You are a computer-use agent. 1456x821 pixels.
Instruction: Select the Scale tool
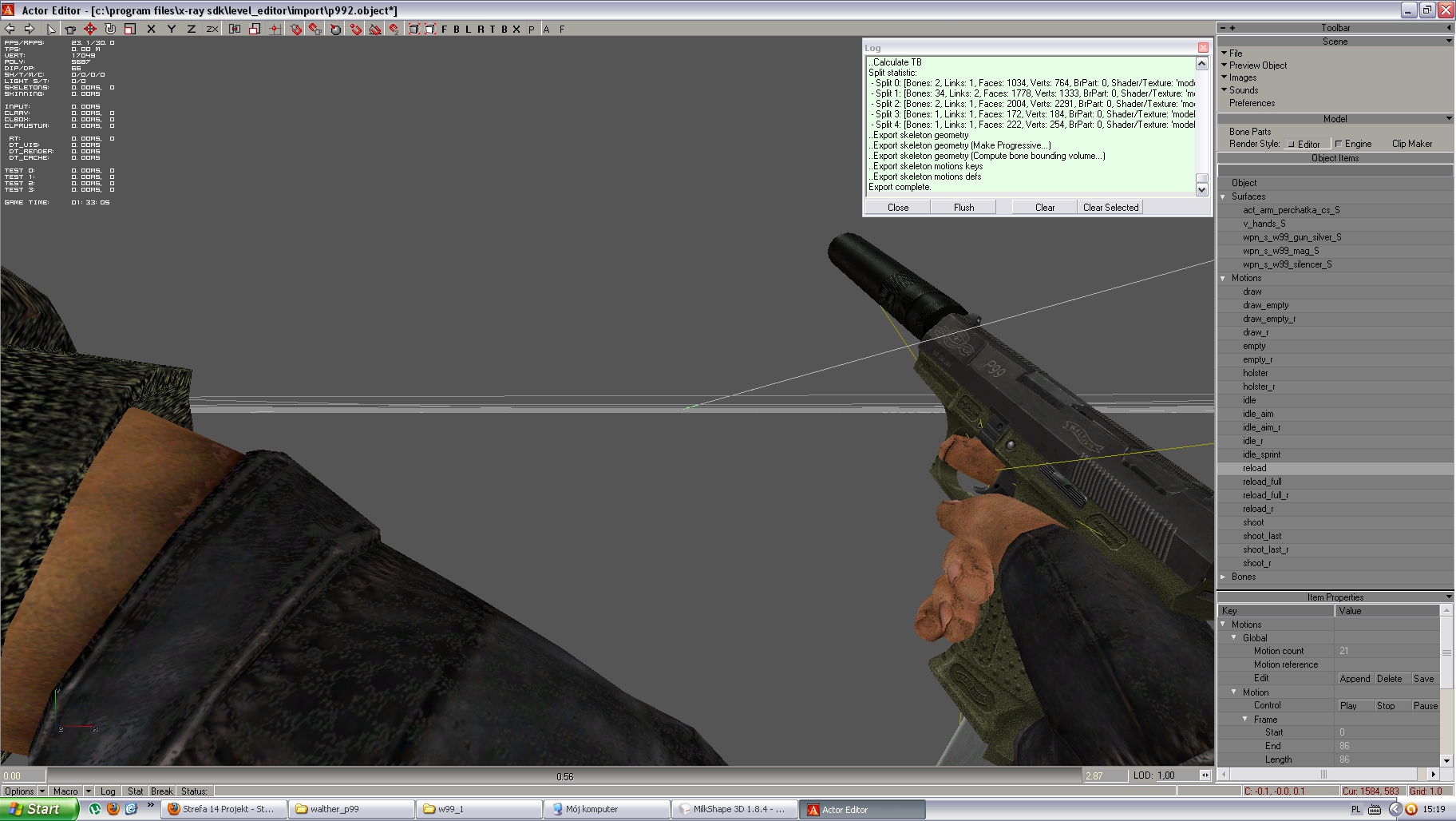point(130,29)
